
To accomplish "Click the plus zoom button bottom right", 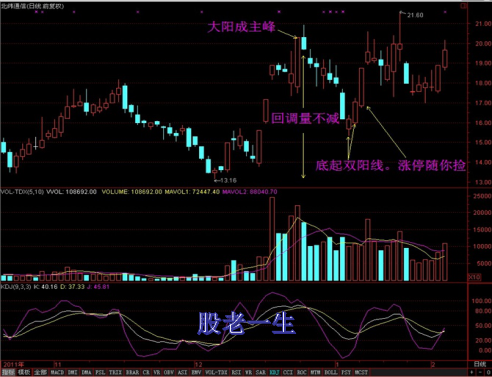I will coord(472,372).
